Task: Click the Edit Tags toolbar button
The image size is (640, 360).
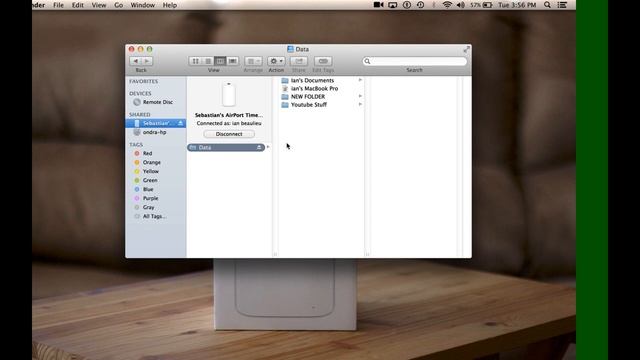Action: click(x=323, y=61)
